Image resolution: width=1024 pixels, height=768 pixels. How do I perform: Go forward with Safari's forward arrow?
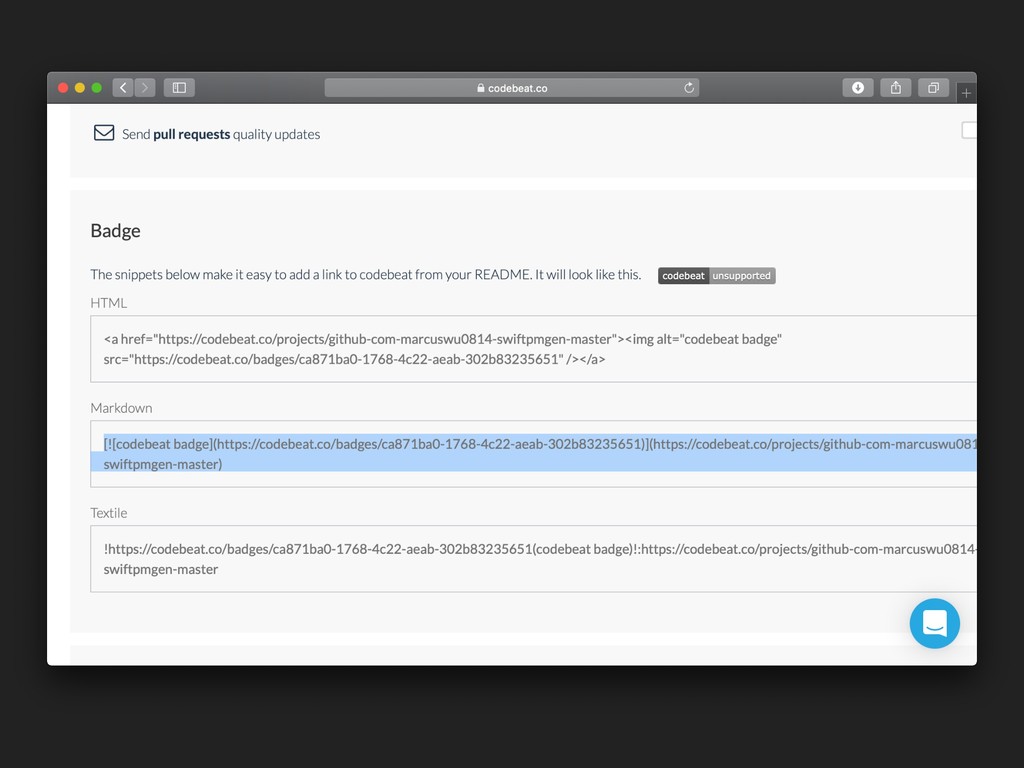point(145,88)
